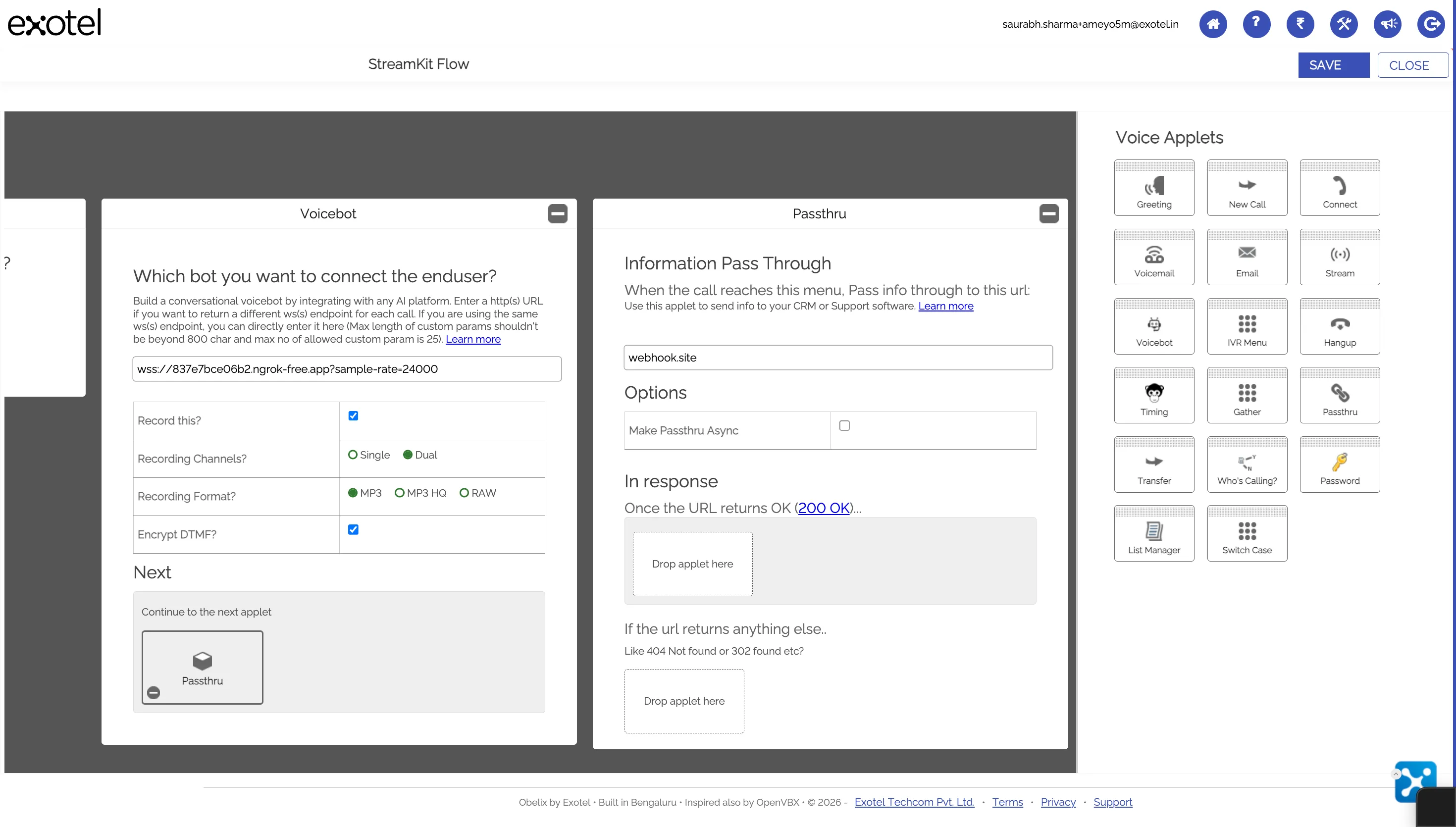This screenshot has height=827, width=1456.
Task: Select the Email applet
Action: coord(1247,257)
